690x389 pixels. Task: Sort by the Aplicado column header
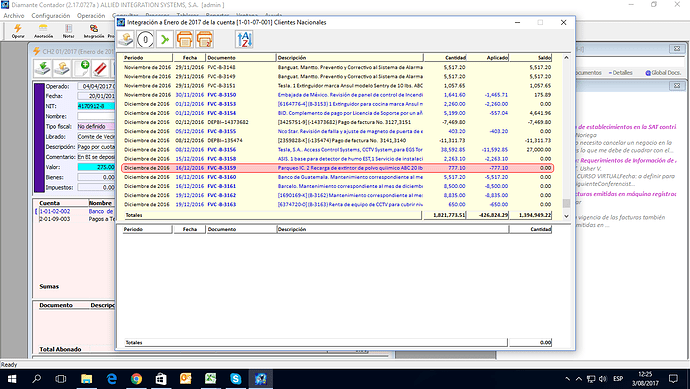(488, 58)
